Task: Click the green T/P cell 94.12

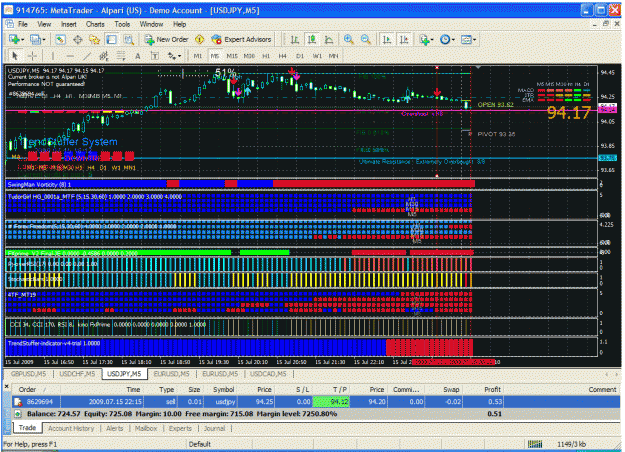Action: (331, 402)
